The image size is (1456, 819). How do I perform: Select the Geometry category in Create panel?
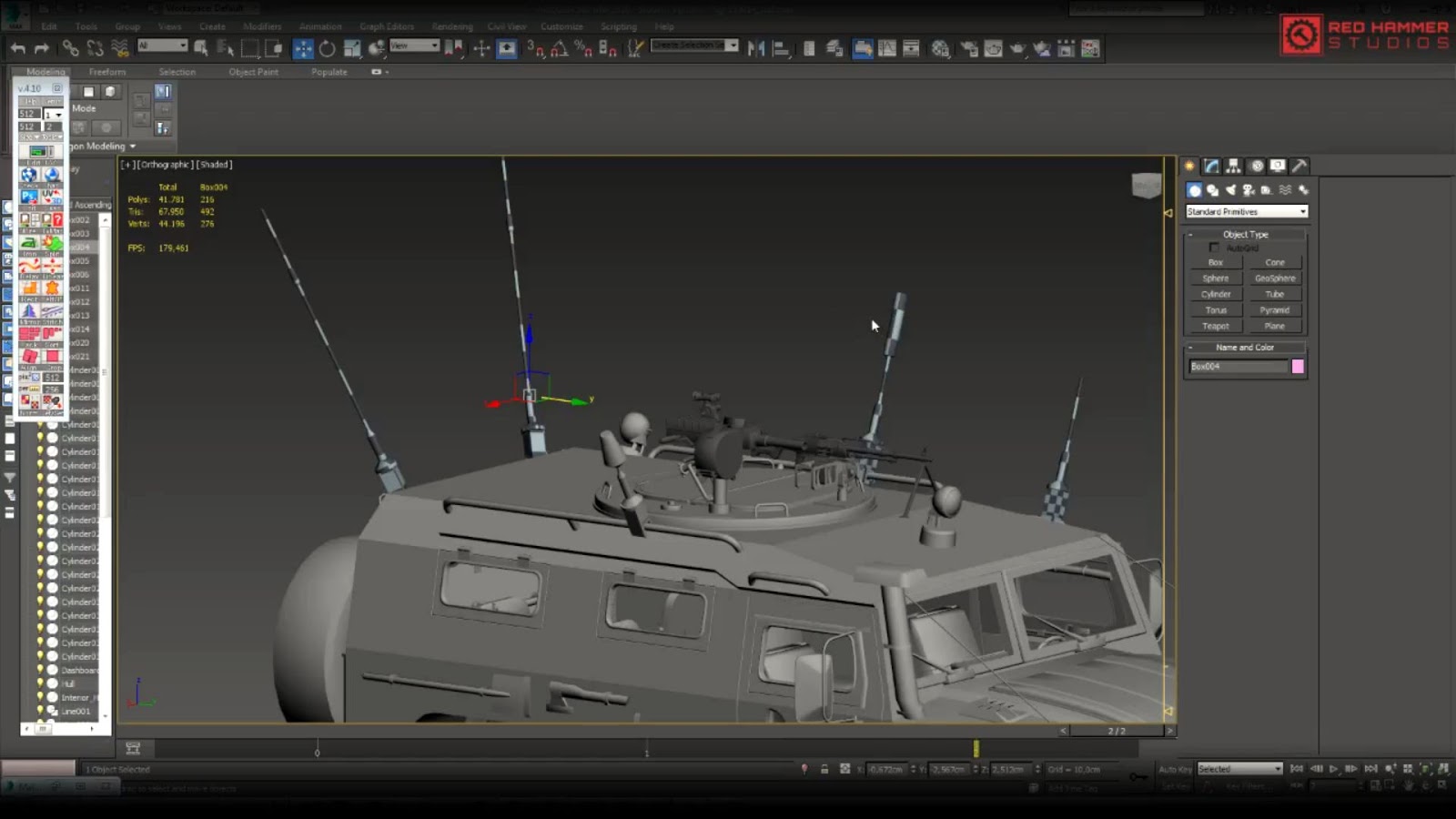click(x=1195, y=190)
